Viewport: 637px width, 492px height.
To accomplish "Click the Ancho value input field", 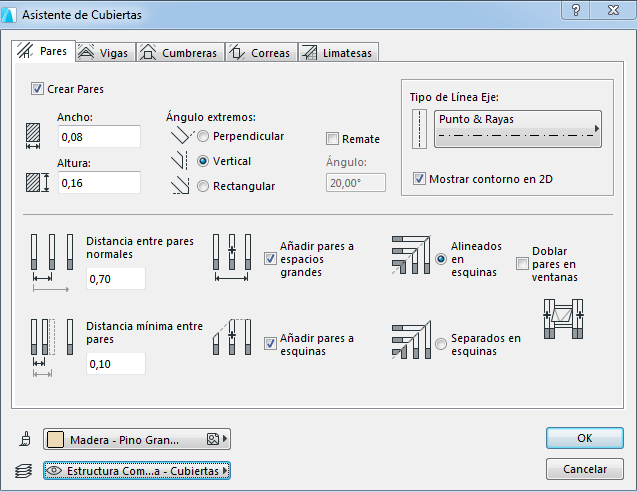I will [98, 136].
